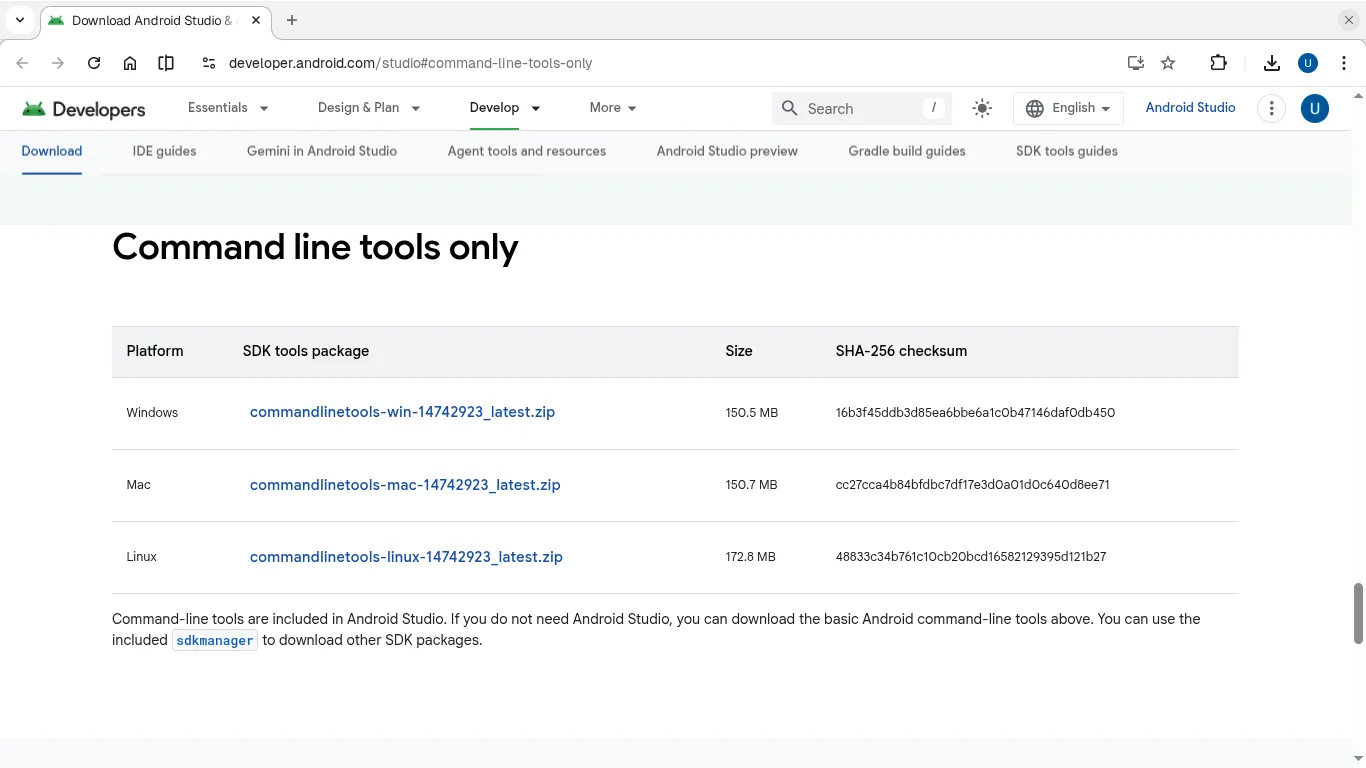Click the browser back arrow

tap(22, 63)
